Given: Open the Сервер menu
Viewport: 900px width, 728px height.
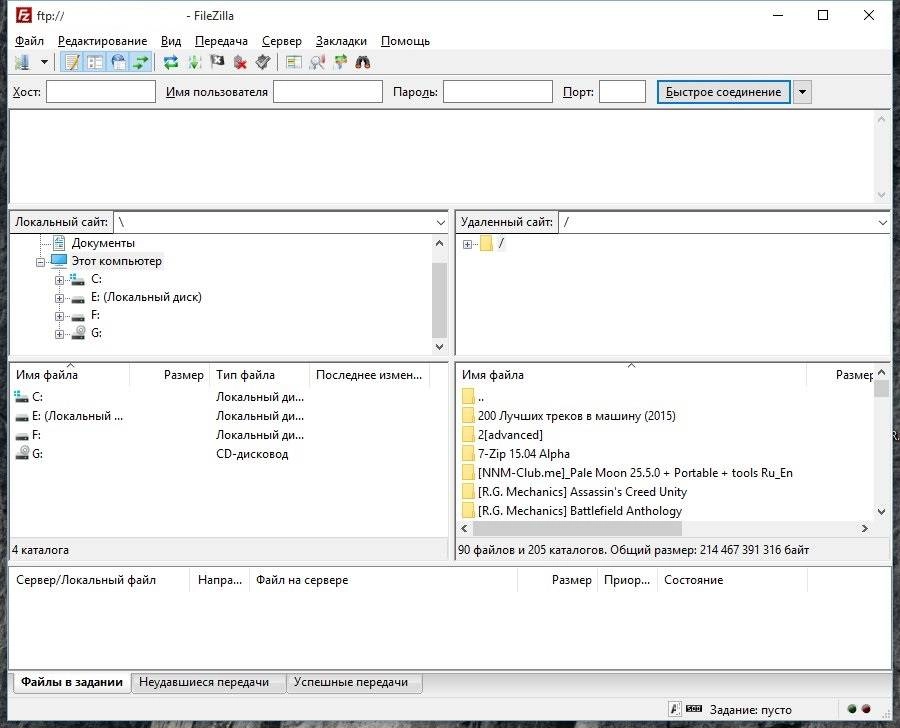Looking at the screenshot, I should pyautogui.click(x=281, y=41).
